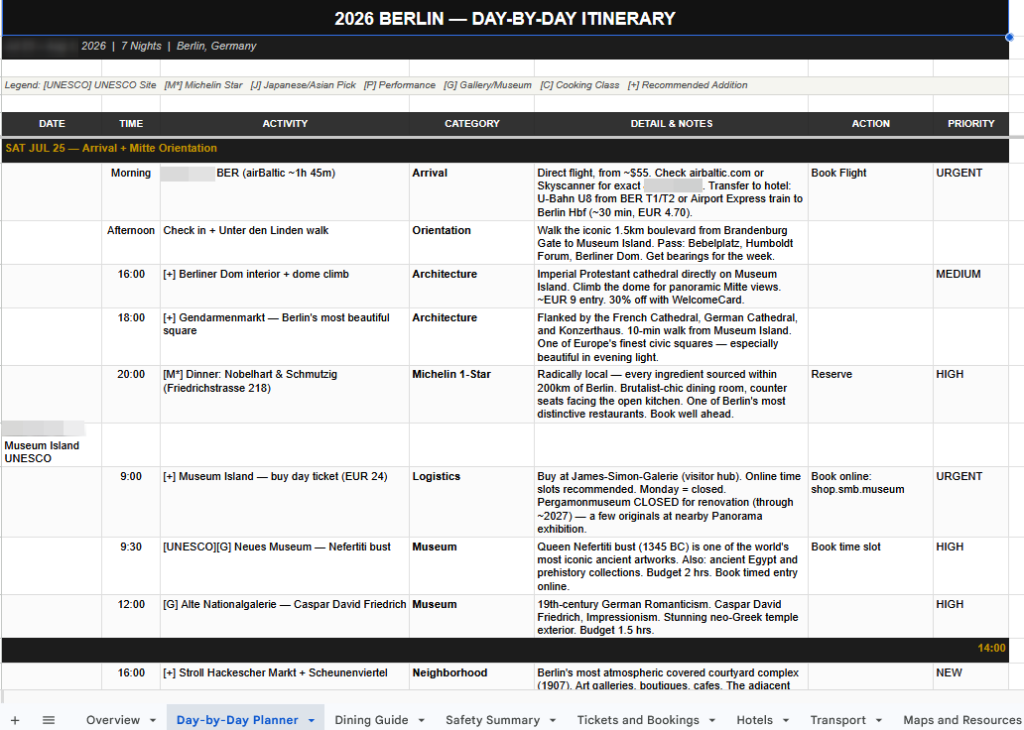Select the title cell 2026 BERLIN — DAY-BY-DAY ITINERARY
1024x730 pixels.
pyautogui.click(x=505, y=18)
